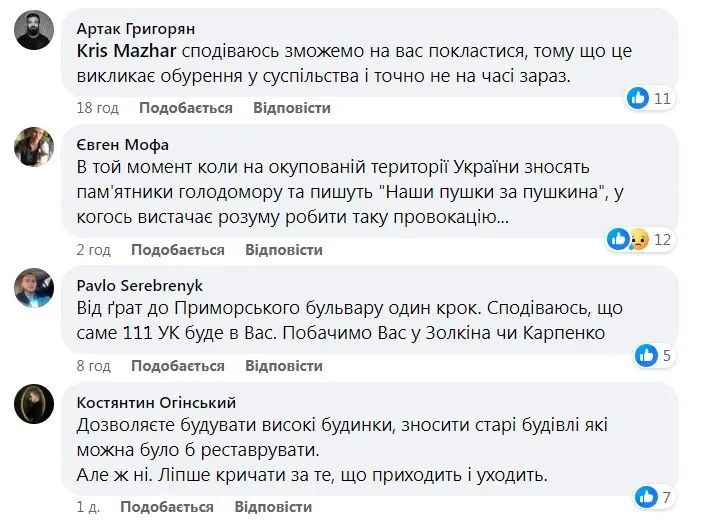705x520 pixels.
Task: Like Артак Григорян's comment via Подобається
Action: (185, 108)
